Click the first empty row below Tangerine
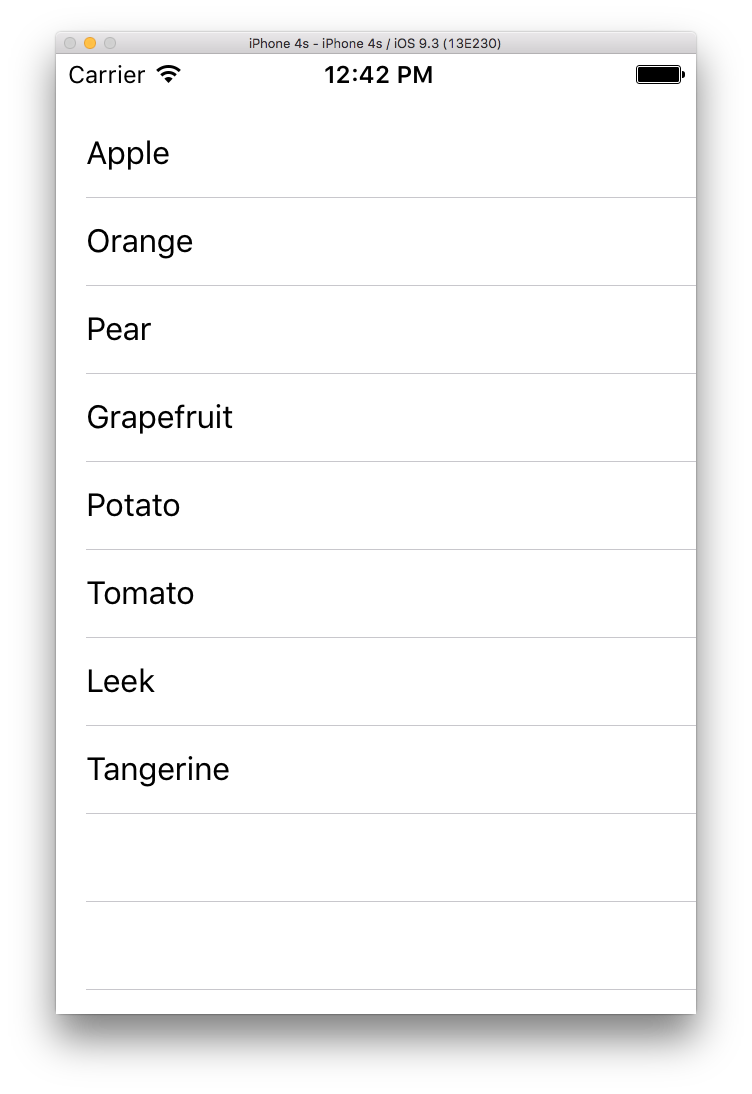The image size is (752, 1094). (x=376, y=857)
